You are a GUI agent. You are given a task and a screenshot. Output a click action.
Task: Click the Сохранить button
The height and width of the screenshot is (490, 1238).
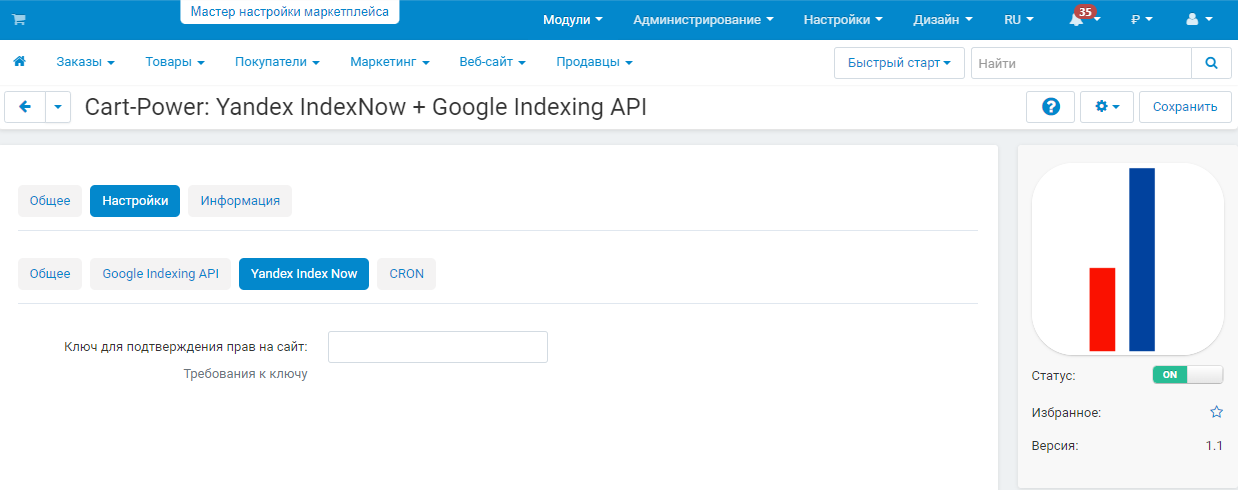1185,107
